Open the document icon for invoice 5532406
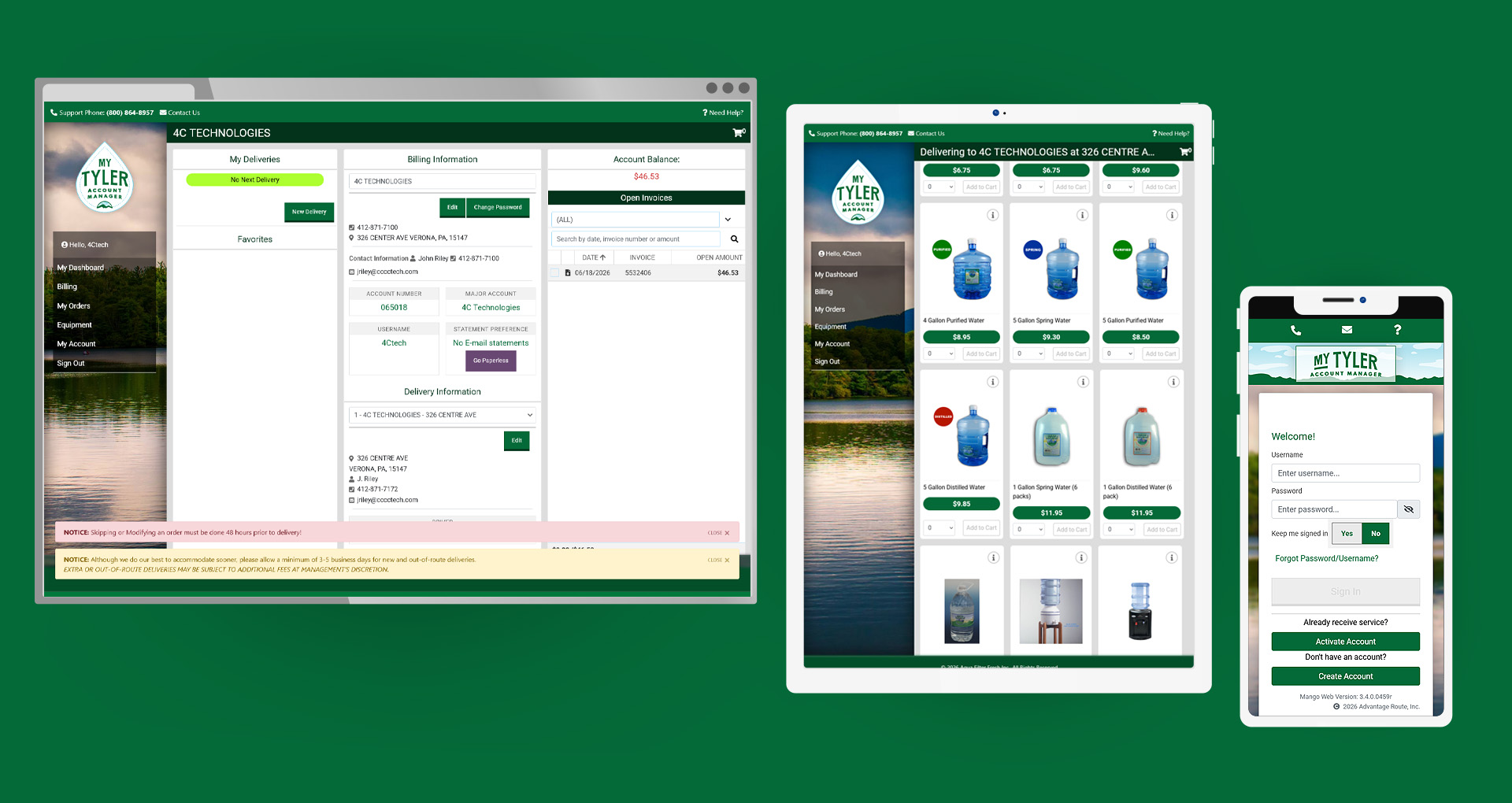Image resolution: width=1512 pixels, height=803 pixels. point(568,273)
